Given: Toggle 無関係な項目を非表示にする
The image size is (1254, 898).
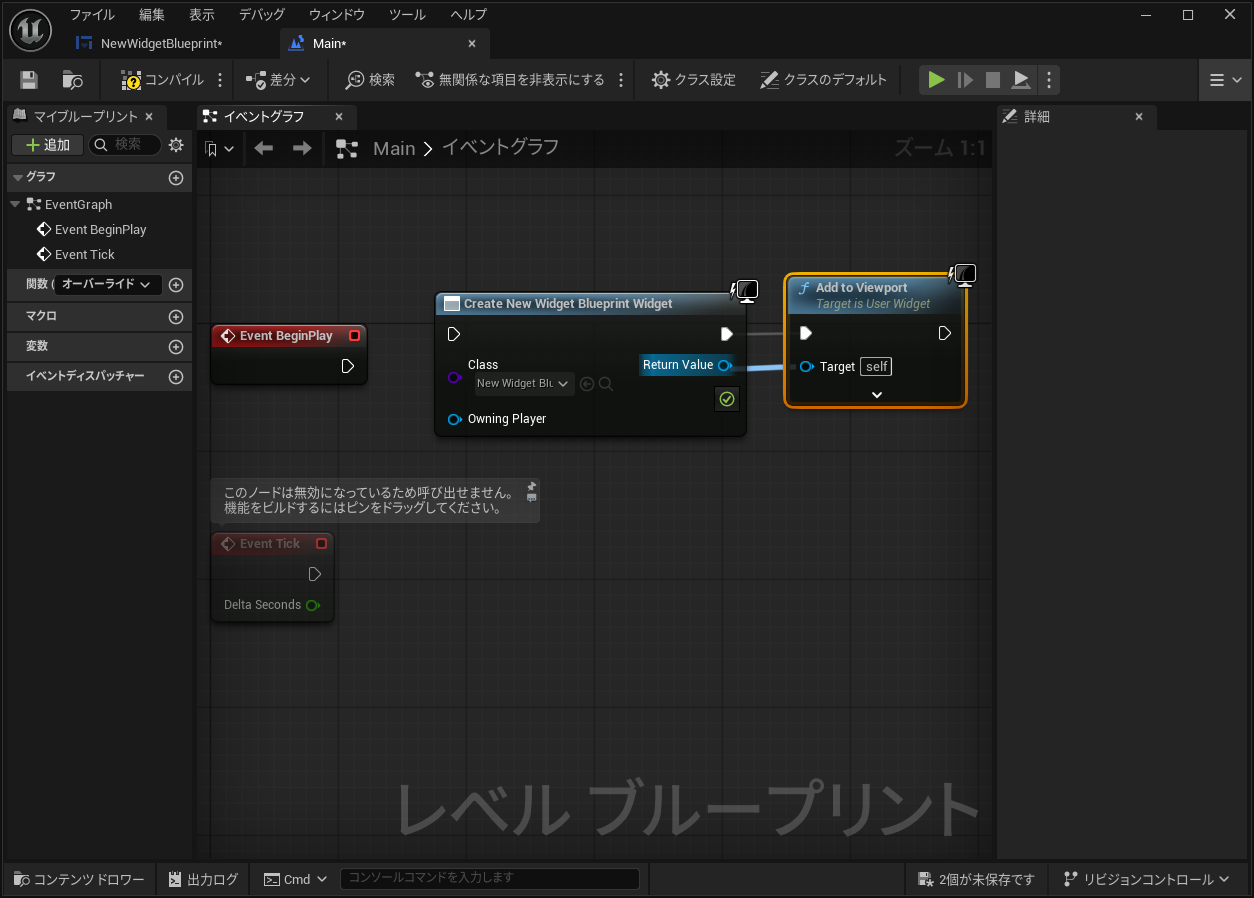Looking at the screenshot, I should [x=510, y=80].
